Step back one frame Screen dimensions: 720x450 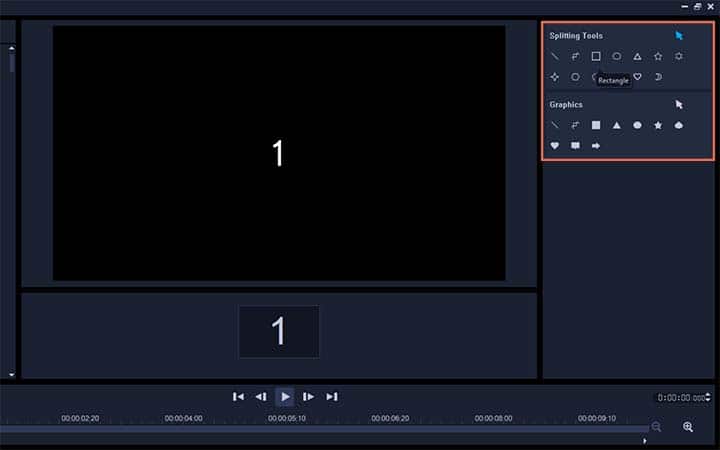coord(261,396)
